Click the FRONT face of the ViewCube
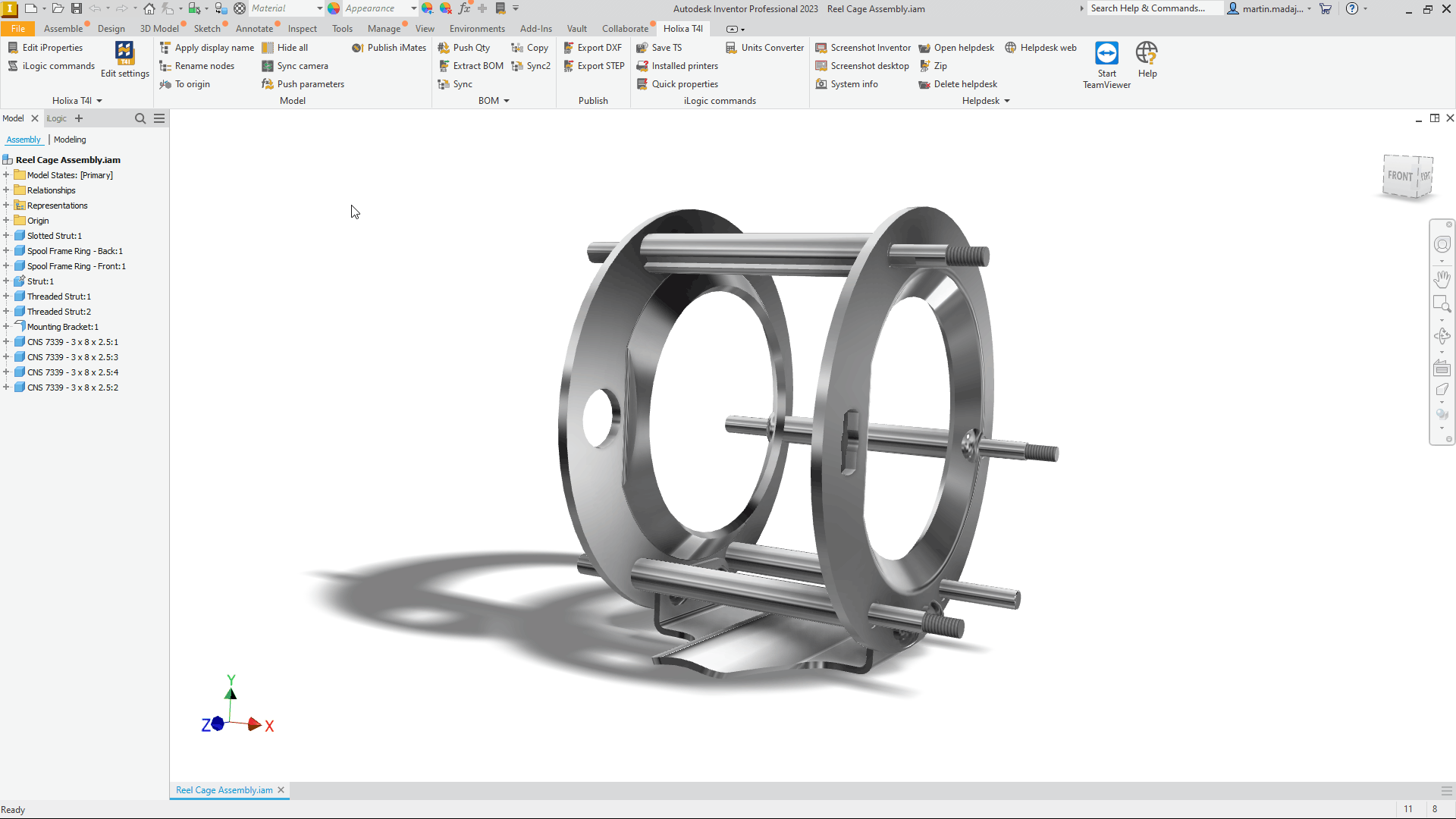 [1399, 176]
